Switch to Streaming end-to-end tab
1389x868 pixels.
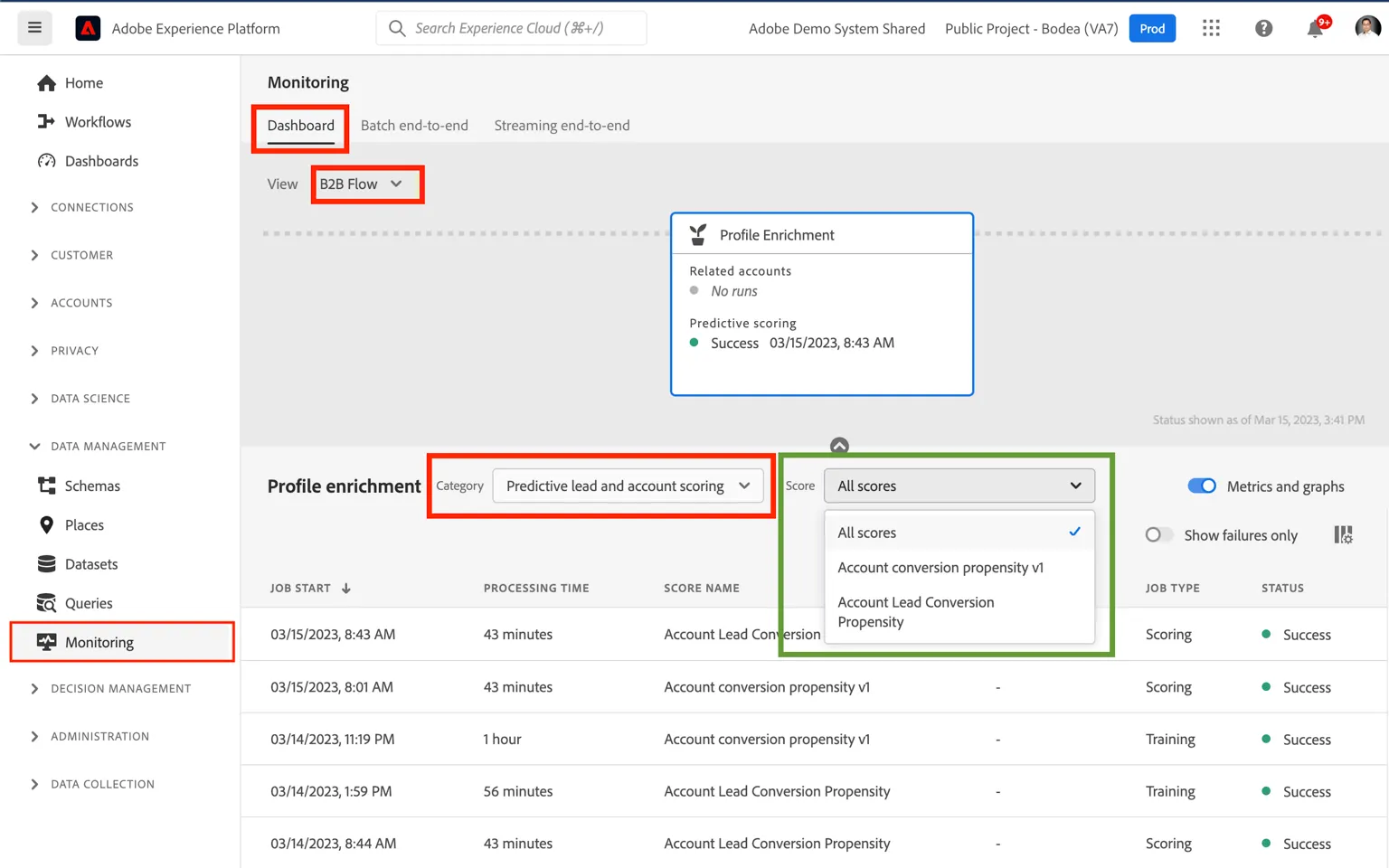pyautogui.click(x=562, y=126)
